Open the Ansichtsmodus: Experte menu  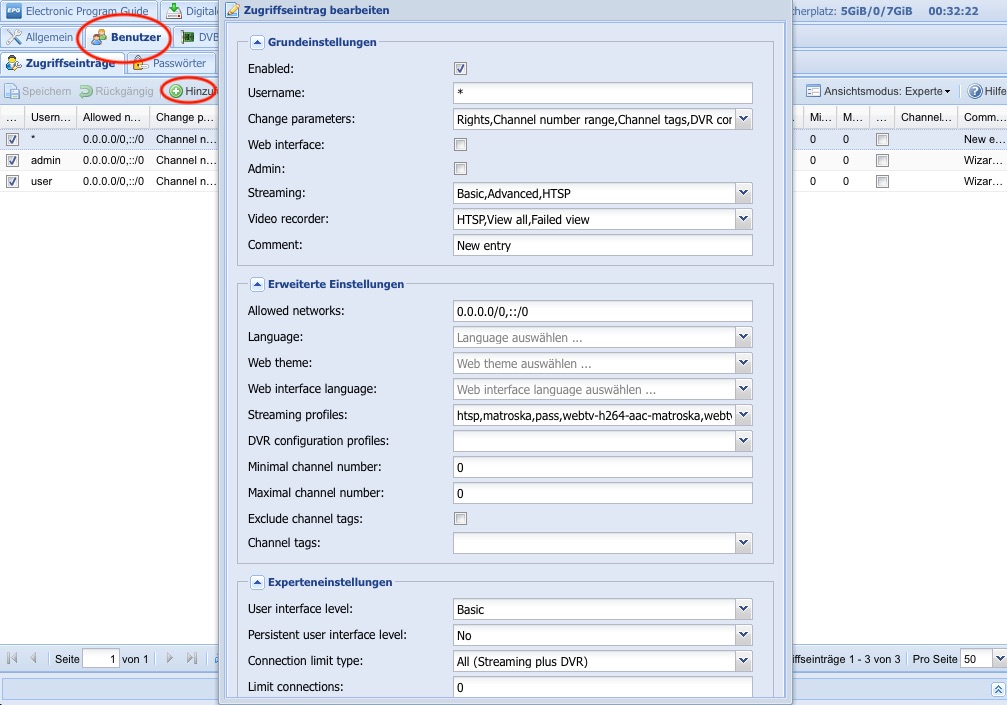point(879,91)
